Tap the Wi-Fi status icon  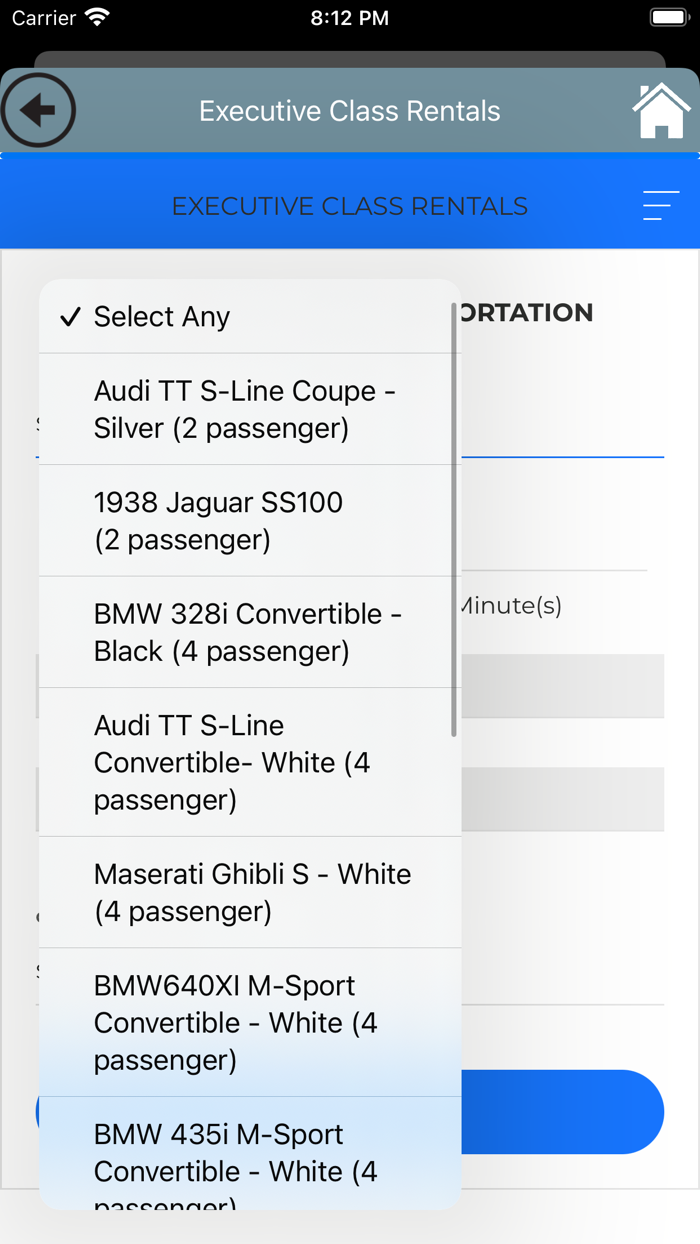click(x=97, y=18)
